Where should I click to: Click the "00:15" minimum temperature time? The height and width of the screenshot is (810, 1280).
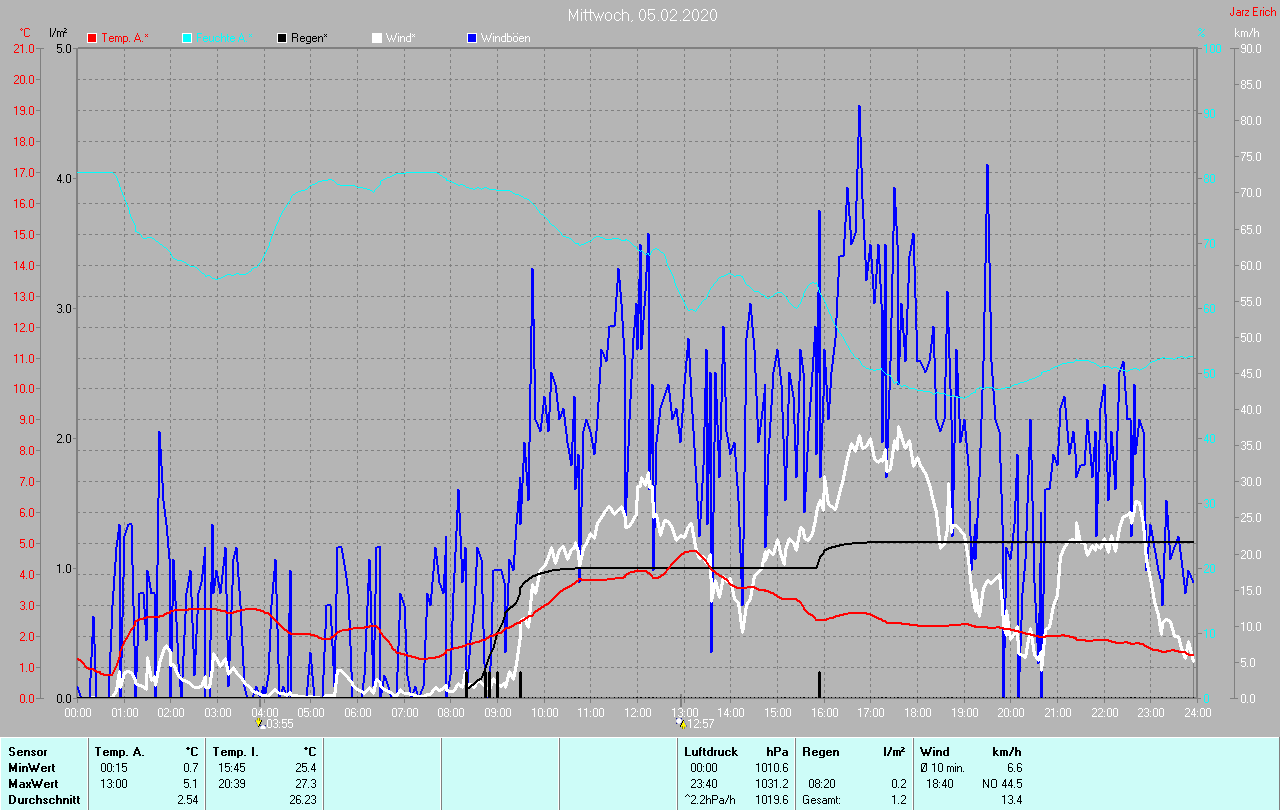coord(114,768)
